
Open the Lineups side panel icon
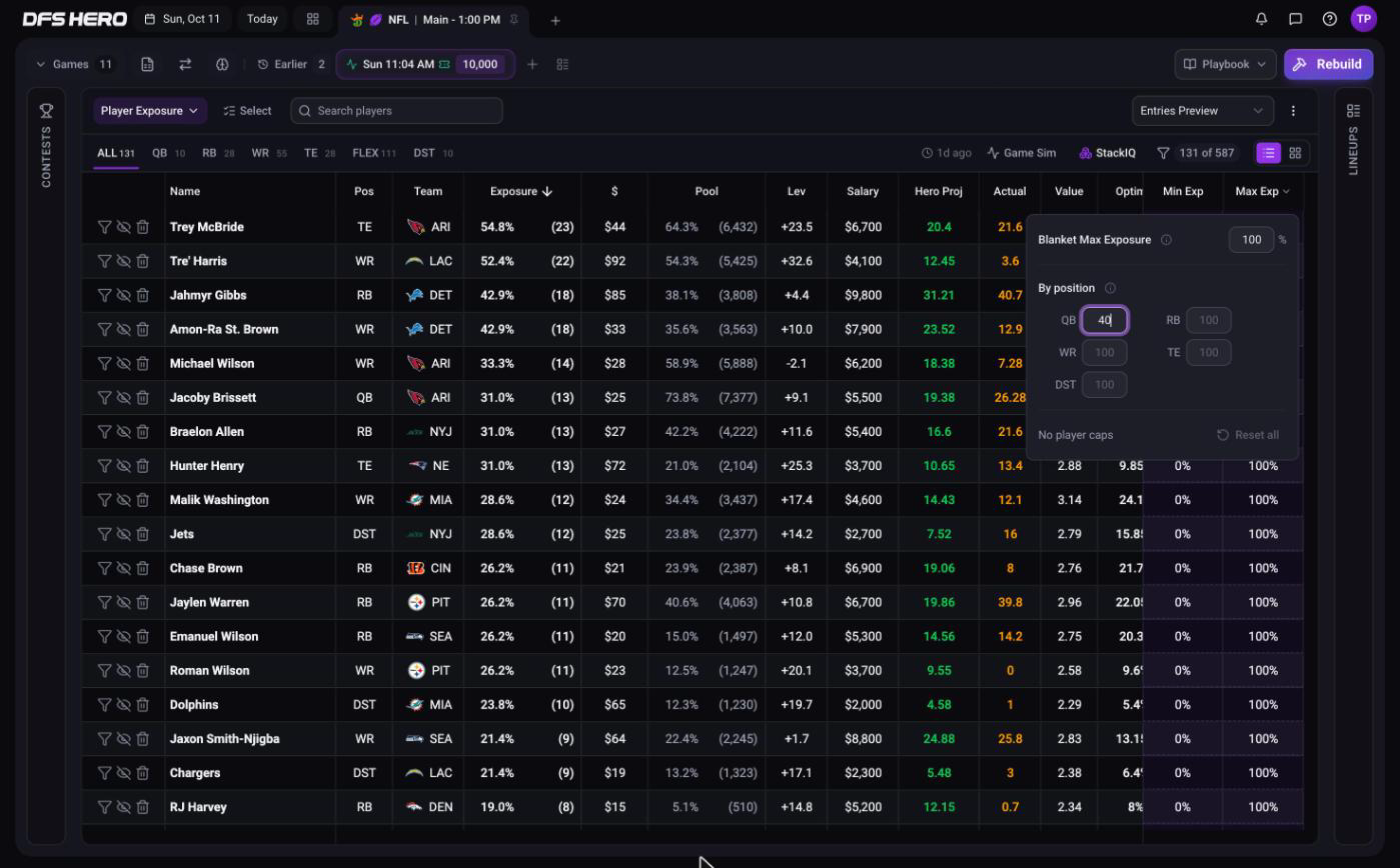(1353, 111)
